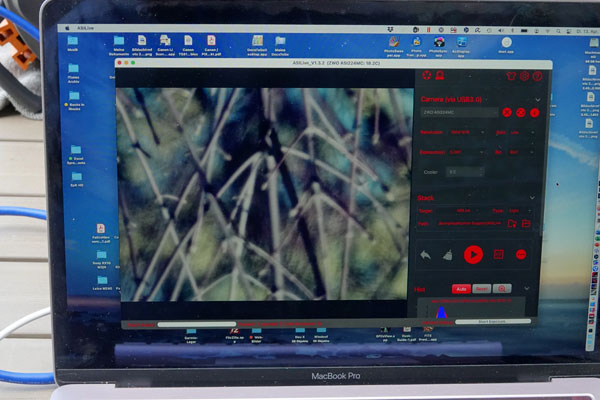The image size is (600, 400).
Task: Collapse the Camera (via USB3.0) section
Action: coord(538,99)
